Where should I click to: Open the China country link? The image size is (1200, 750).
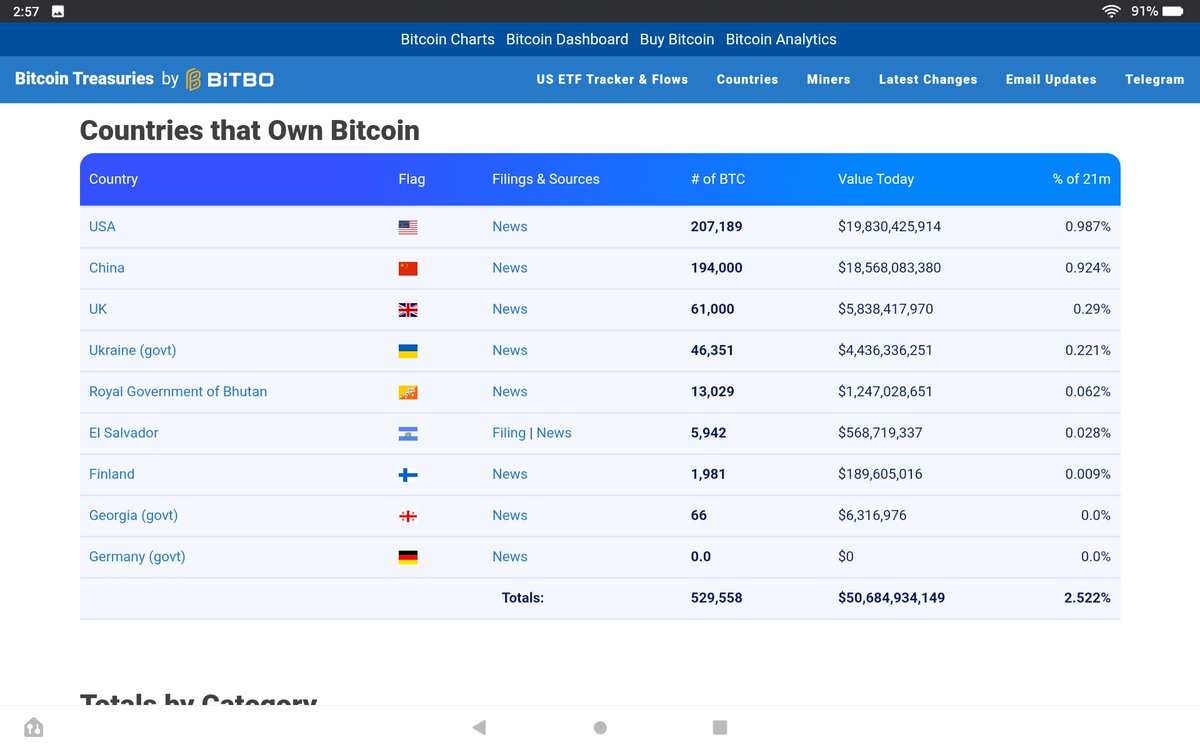(x=107, y=268)
